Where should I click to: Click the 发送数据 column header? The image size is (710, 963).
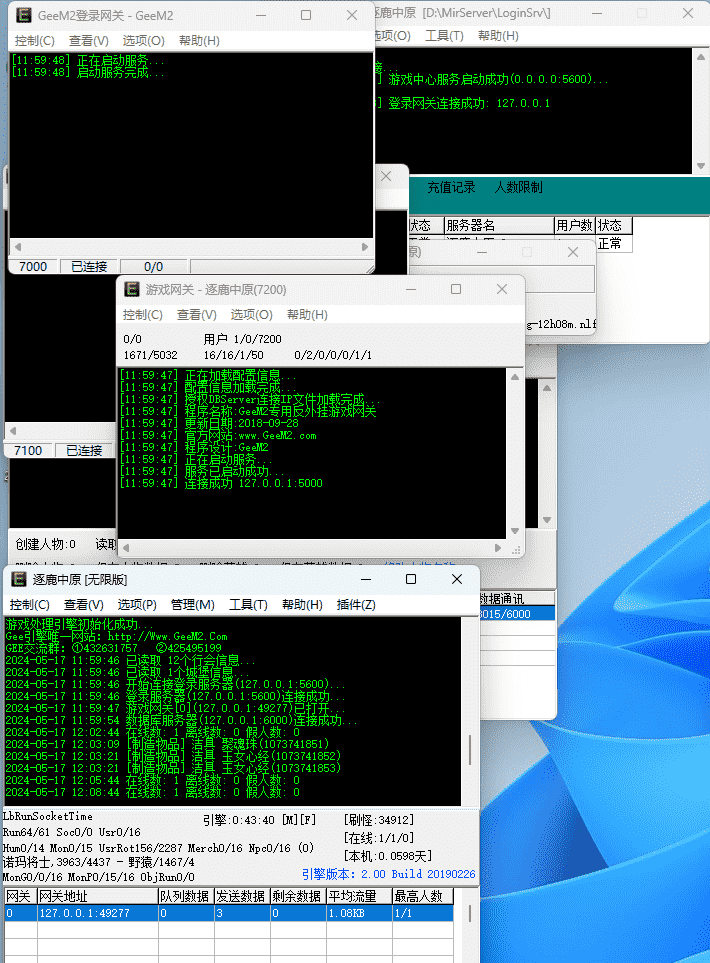pos(242,897)
